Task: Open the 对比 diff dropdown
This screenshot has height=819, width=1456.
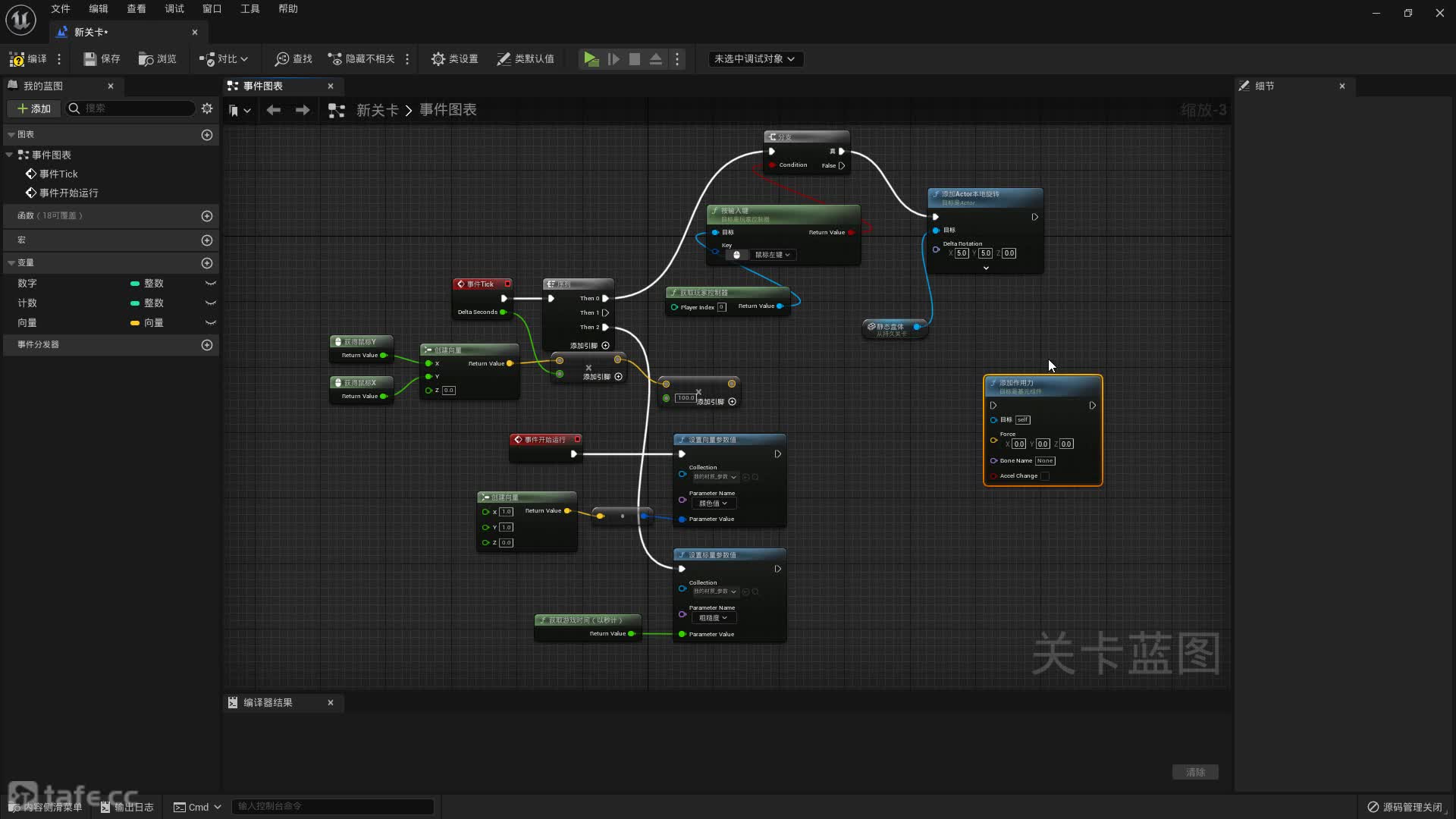Action: [223, 58]
